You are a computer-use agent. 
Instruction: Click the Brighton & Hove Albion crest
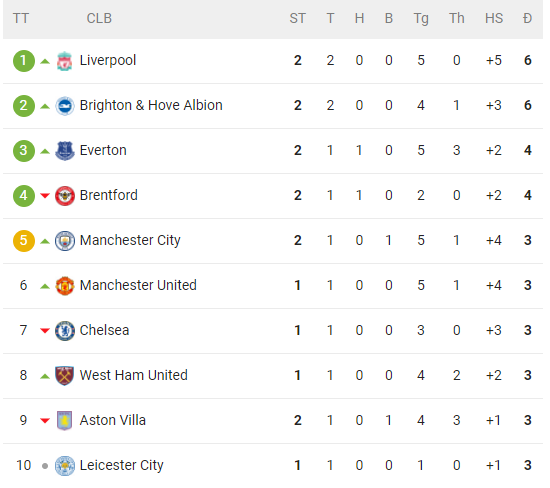[x=65, y=106]
